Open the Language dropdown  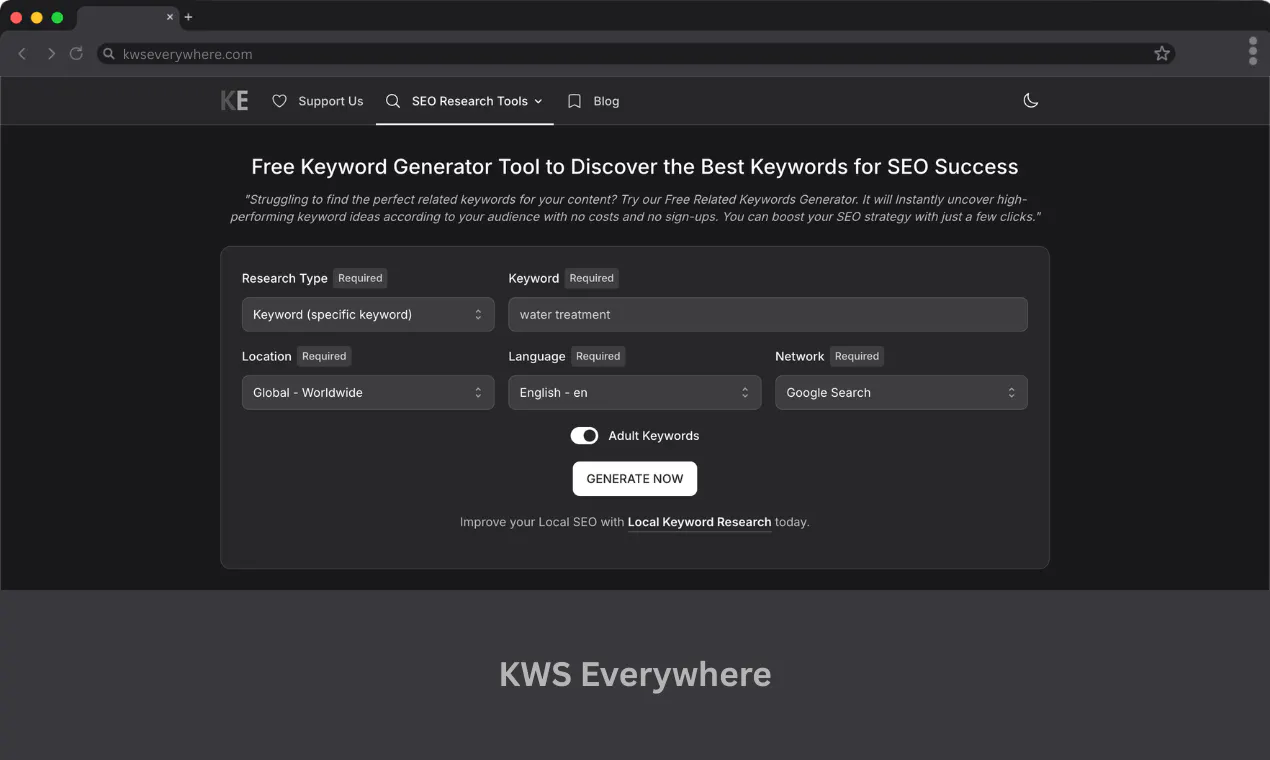[x=634, y=392]
